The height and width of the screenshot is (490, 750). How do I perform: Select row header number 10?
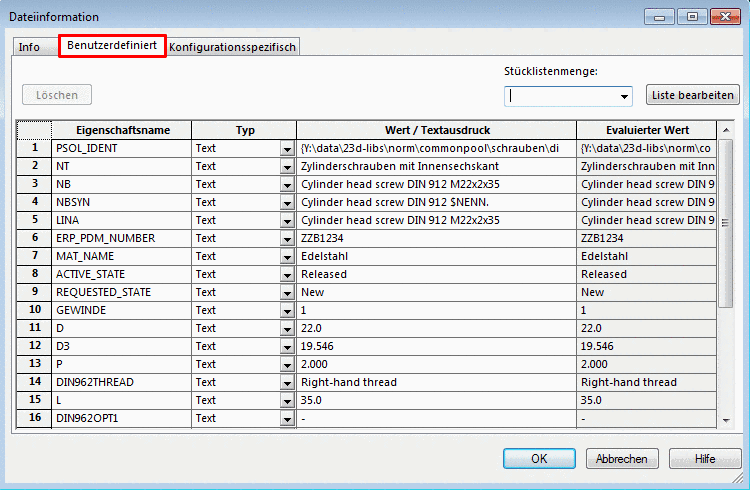(x=34, y=310)
